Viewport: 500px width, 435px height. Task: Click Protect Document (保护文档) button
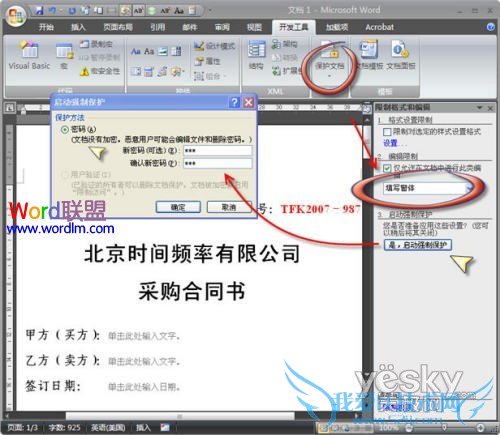coord(329,59)
